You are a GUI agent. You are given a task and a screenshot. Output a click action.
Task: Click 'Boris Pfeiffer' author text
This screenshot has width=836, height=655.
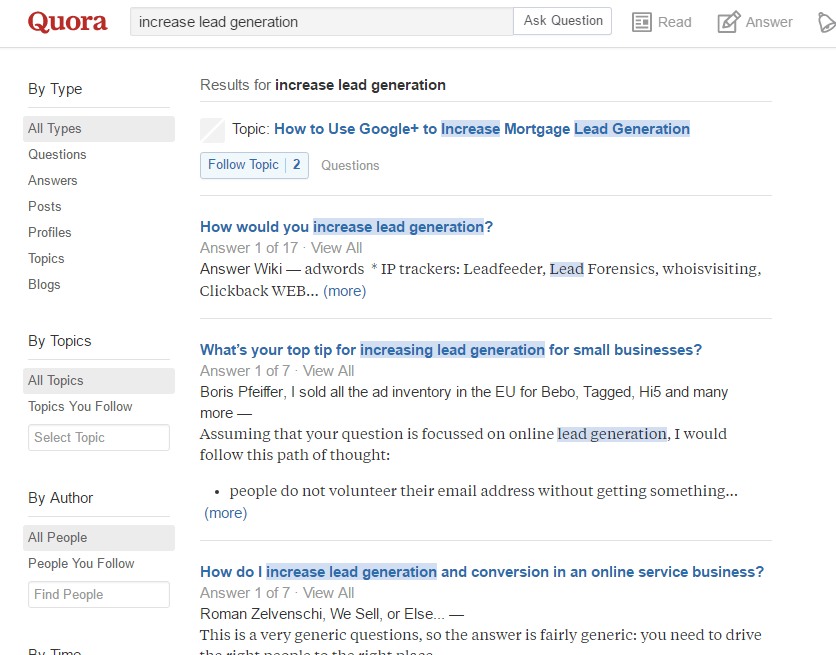[242, 392]
